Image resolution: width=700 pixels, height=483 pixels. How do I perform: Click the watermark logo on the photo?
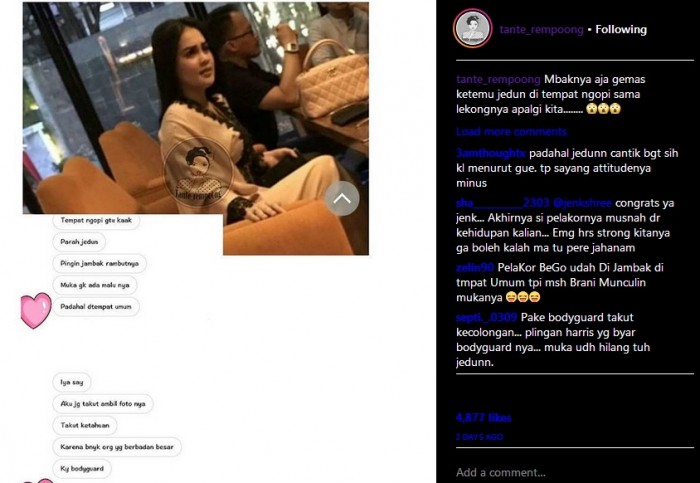point(199,173)
